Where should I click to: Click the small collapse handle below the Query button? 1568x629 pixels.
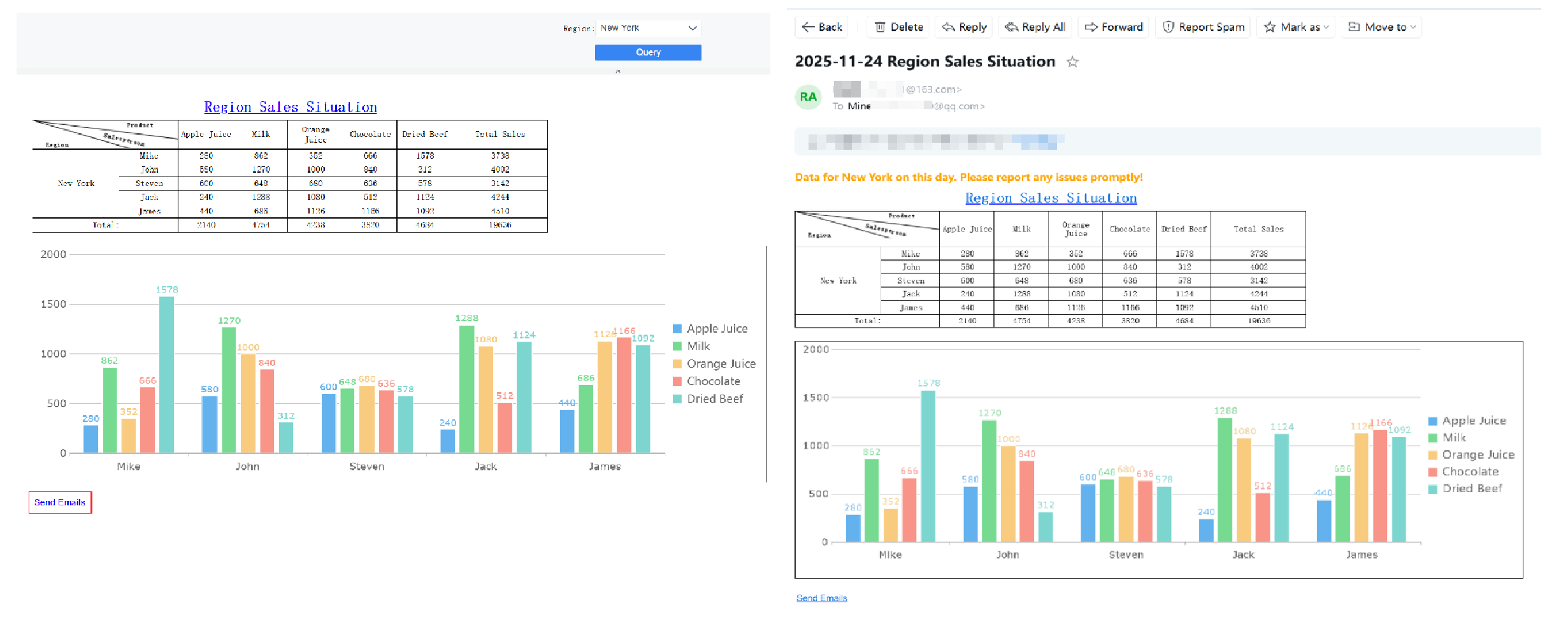(x=618, y=71)
